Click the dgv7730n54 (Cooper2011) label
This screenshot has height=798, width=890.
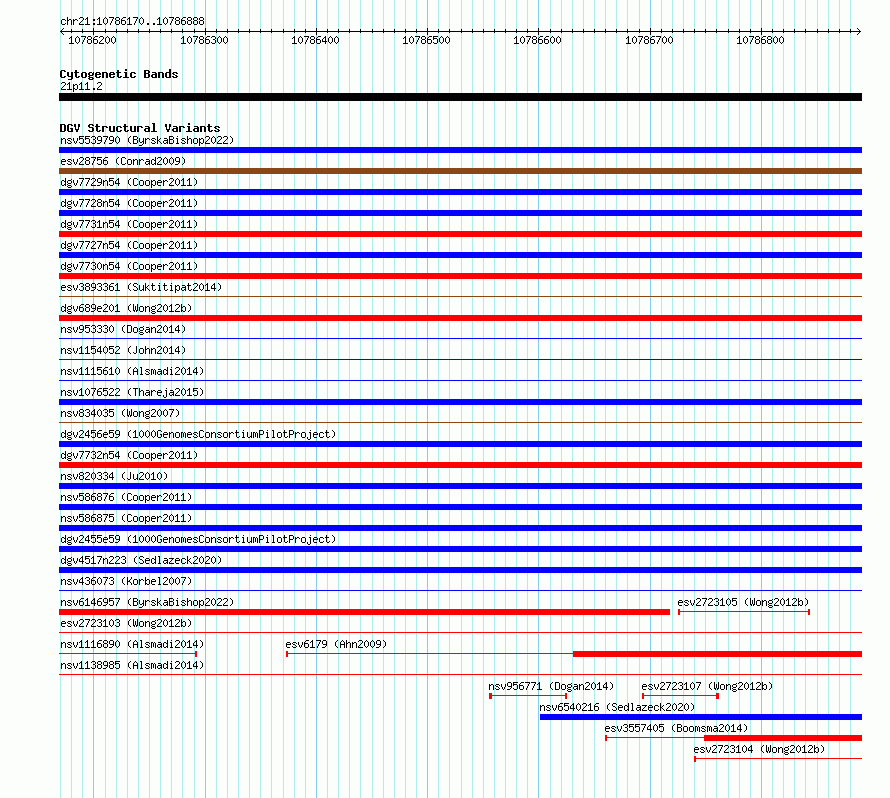(x=129, y=266)
